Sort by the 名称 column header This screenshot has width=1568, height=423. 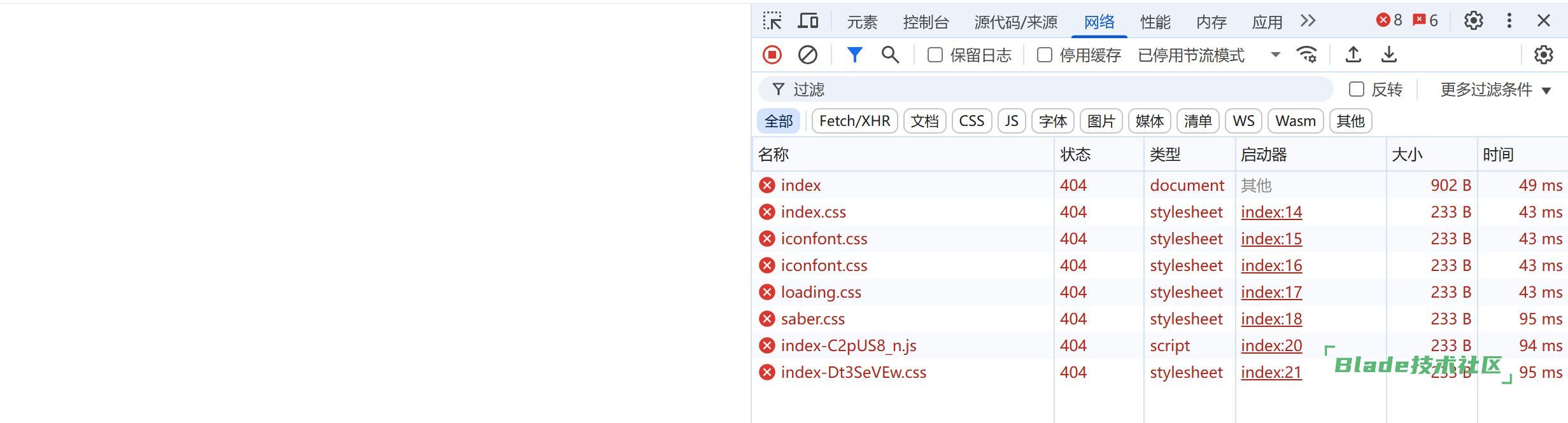tap(903, 155)
